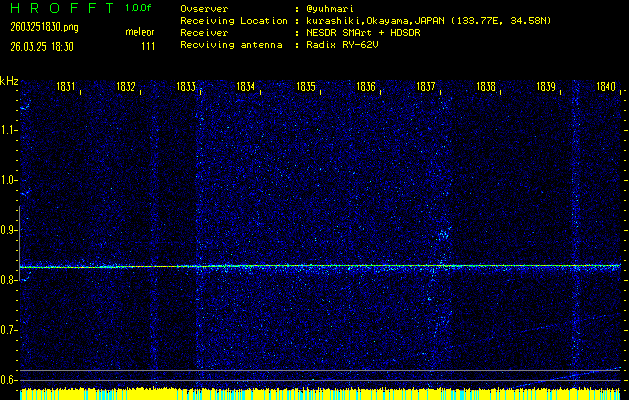This screenshot has height=400, width=629.
Task: Click the observer name @yuhmari
Action: 329,9
